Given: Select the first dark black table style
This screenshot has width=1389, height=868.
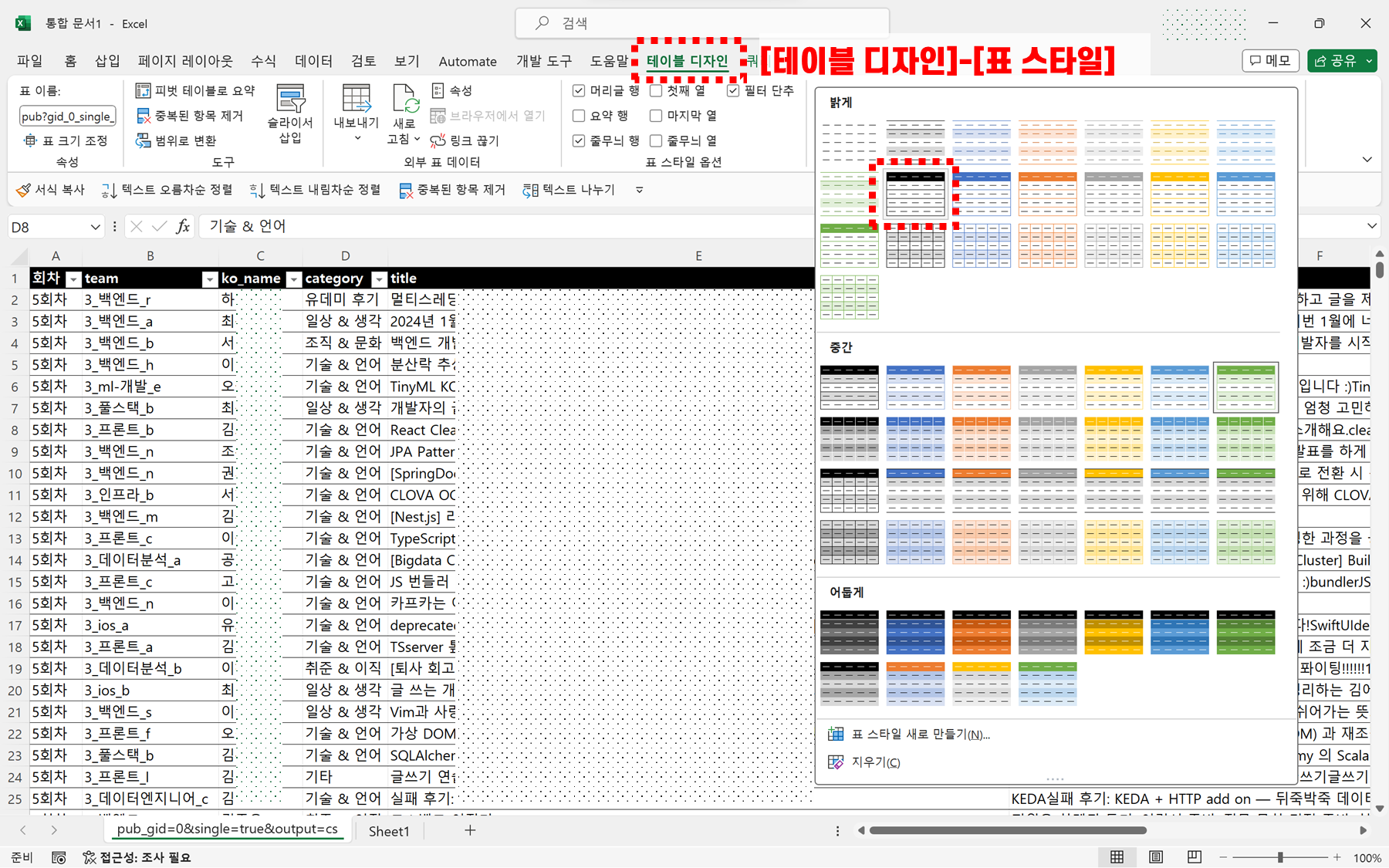Looking at the screenshot, I should coord(849,632).
